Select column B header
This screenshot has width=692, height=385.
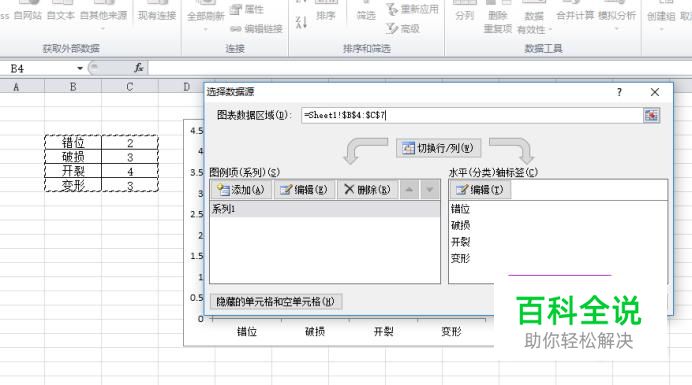click(73, 87)
